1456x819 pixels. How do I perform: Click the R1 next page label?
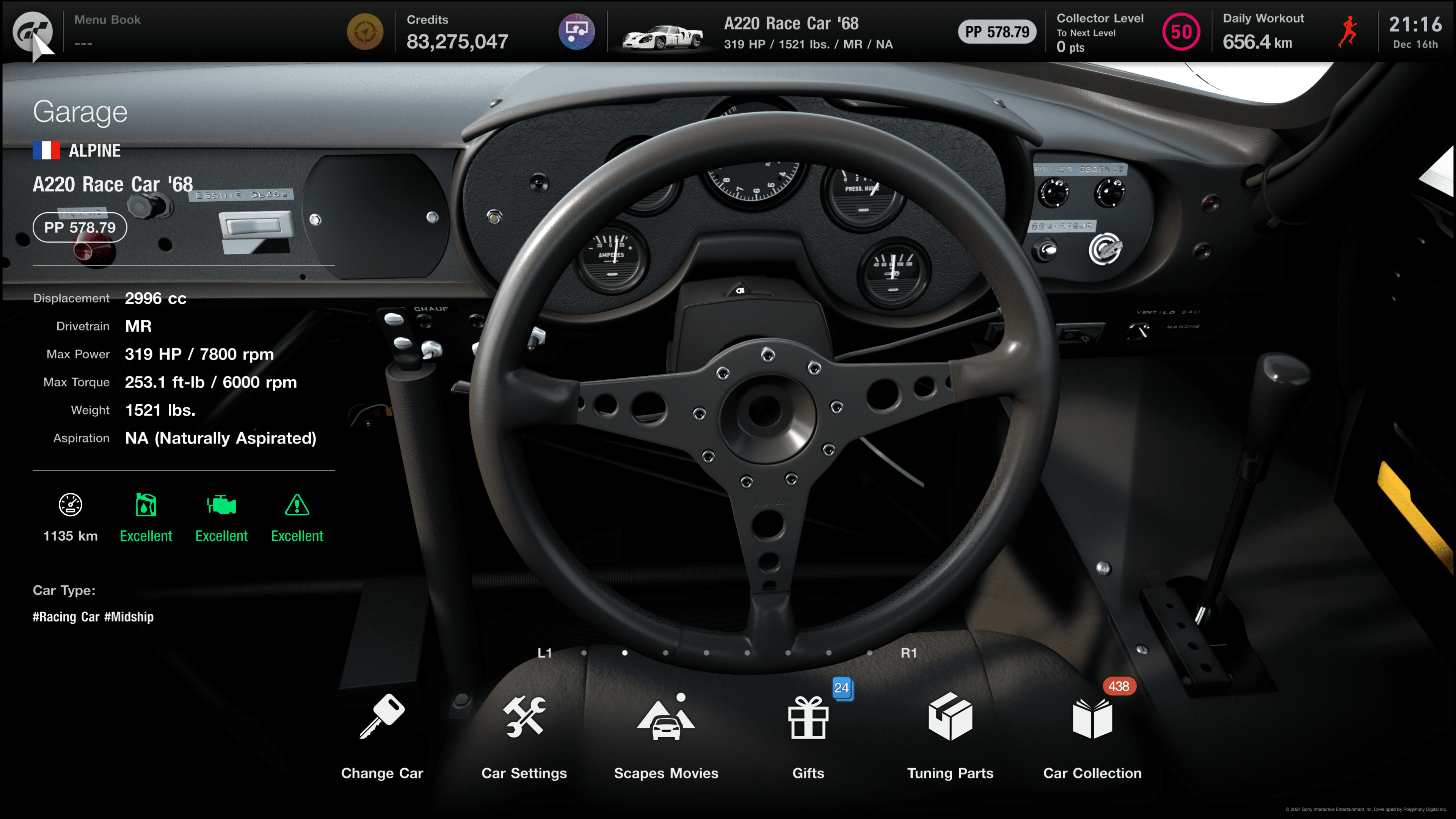[x=909, y=653]
